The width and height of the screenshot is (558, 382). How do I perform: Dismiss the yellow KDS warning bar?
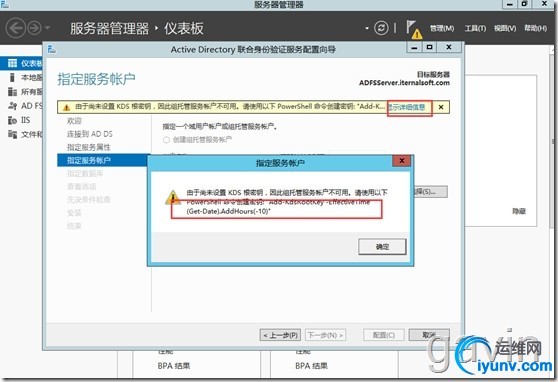[441, 107]
